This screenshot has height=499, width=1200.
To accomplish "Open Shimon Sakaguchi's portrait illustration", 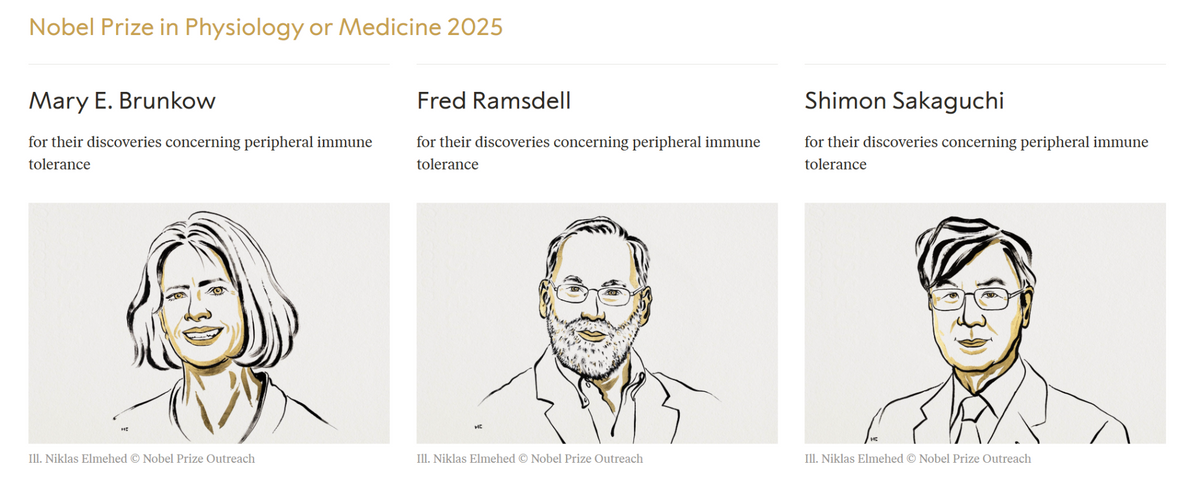I will click(x=985, y=322).
